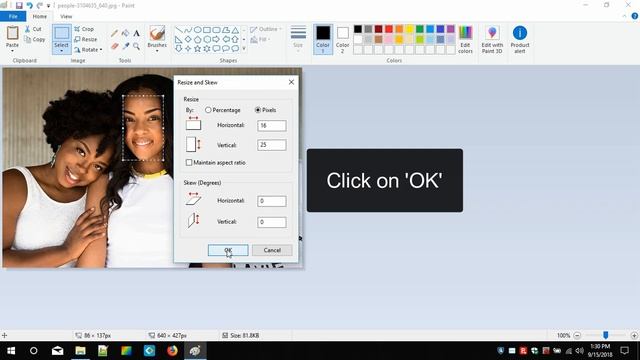Viewport: 640px width, 360px height.
Task: Click the Crop button
Action: pos(84,29)
